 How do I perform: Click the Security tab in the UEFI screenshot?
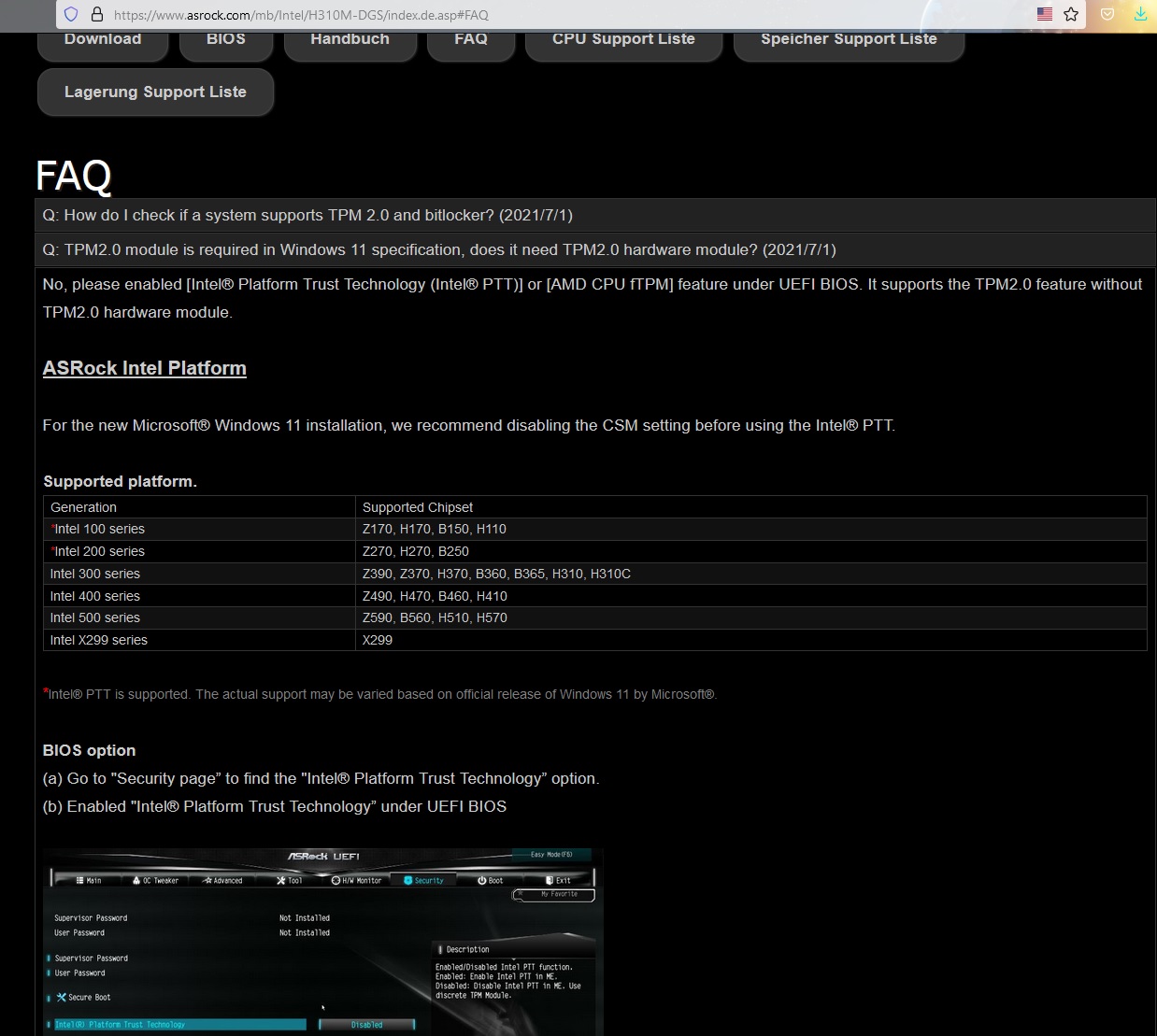click(423, 880)
